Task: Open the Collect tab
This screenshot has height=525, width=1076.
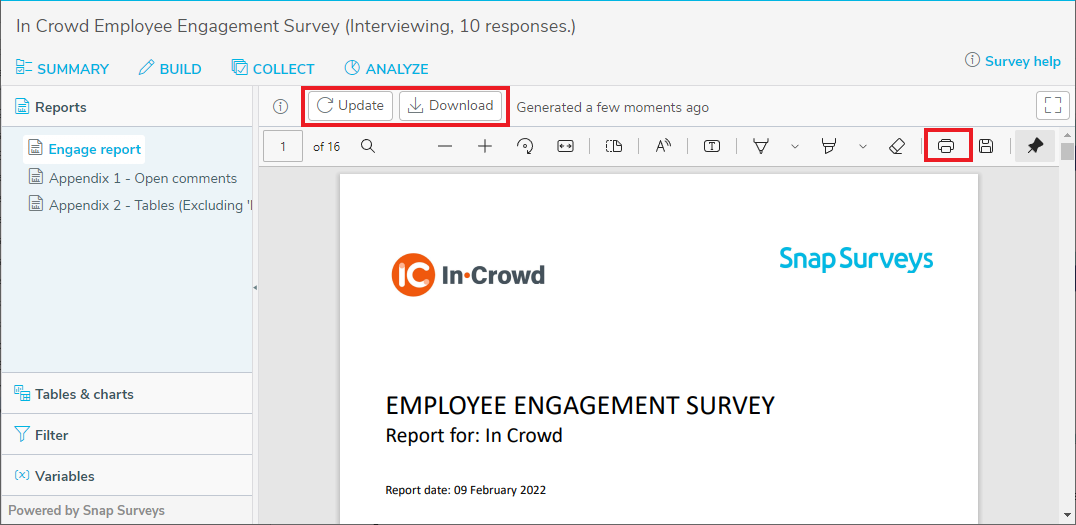Action: coord(272,69)
